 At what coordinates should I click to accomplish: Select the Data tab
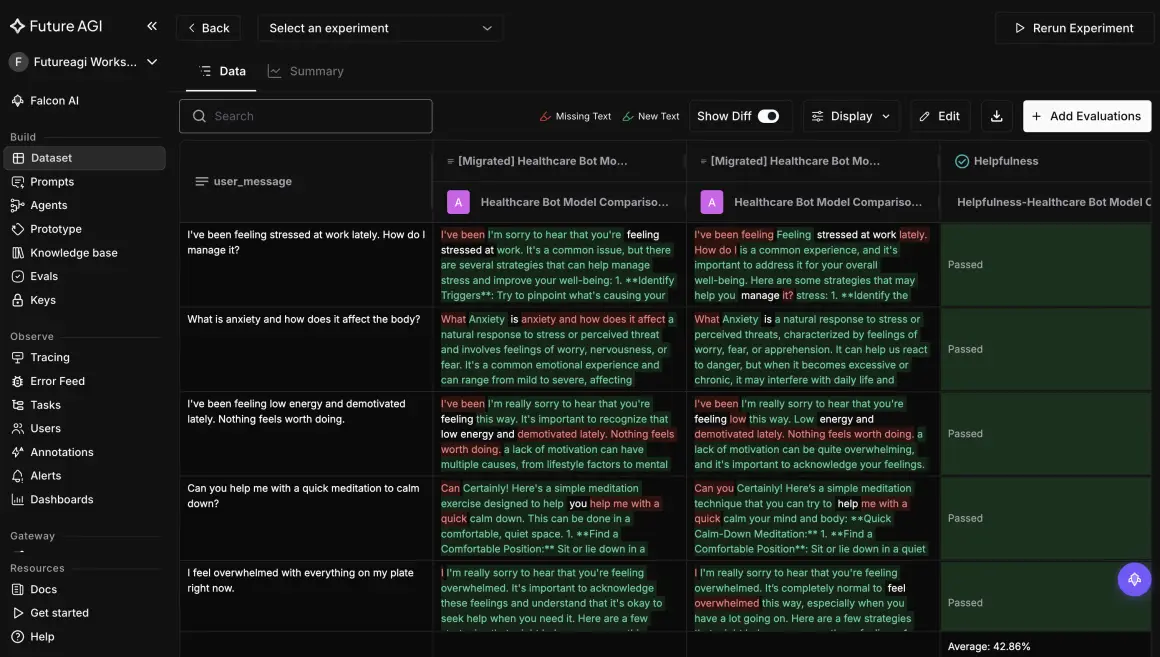221,71
